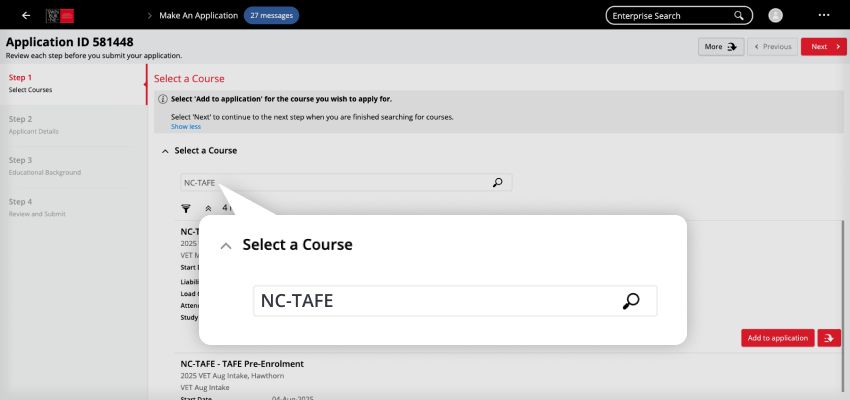Open the 27 messages badge
Screen dimensions: 850x400
click(x=271, y=16)
